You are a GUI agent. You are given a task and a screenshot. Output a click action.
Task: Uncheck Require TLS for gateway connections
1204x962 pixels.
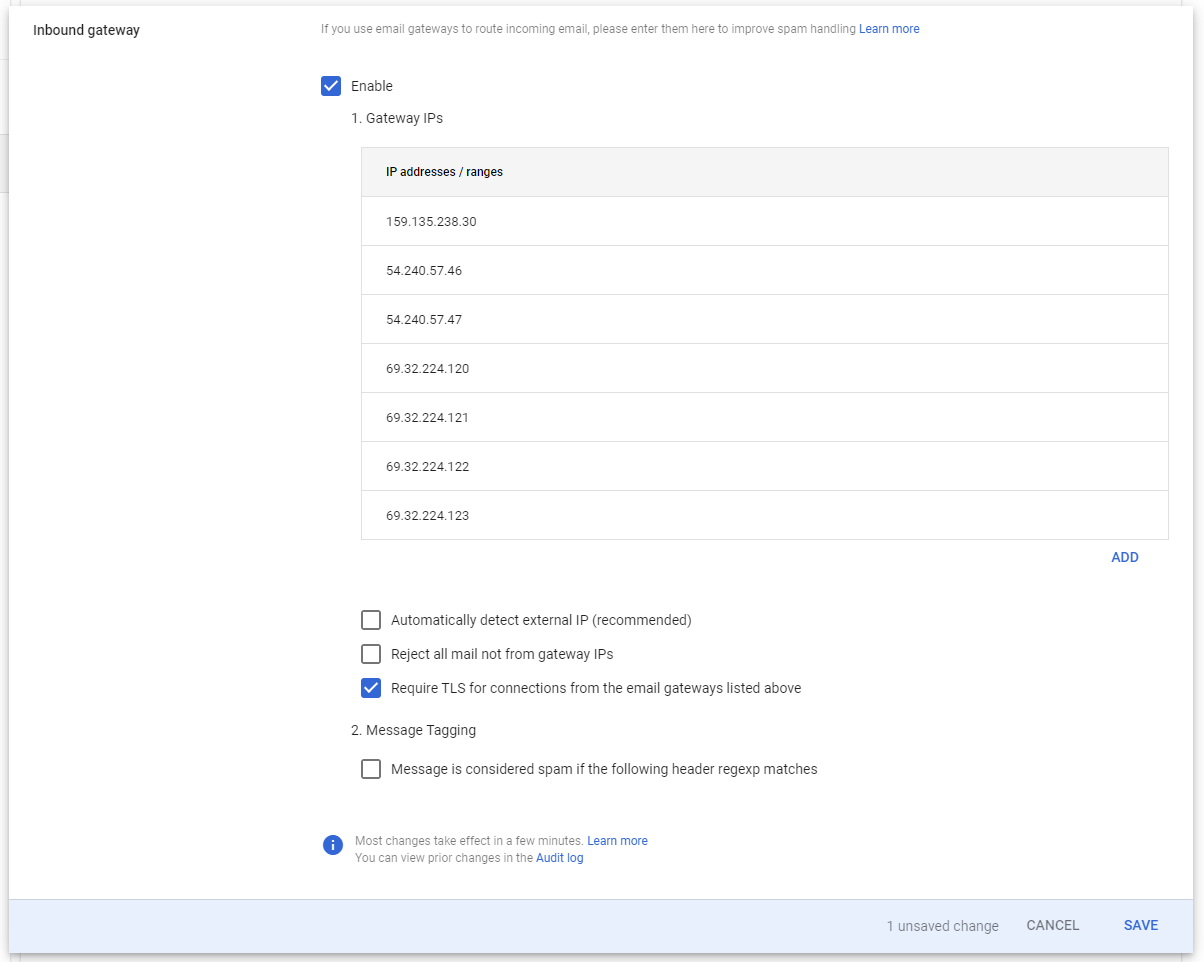[371, 688]
